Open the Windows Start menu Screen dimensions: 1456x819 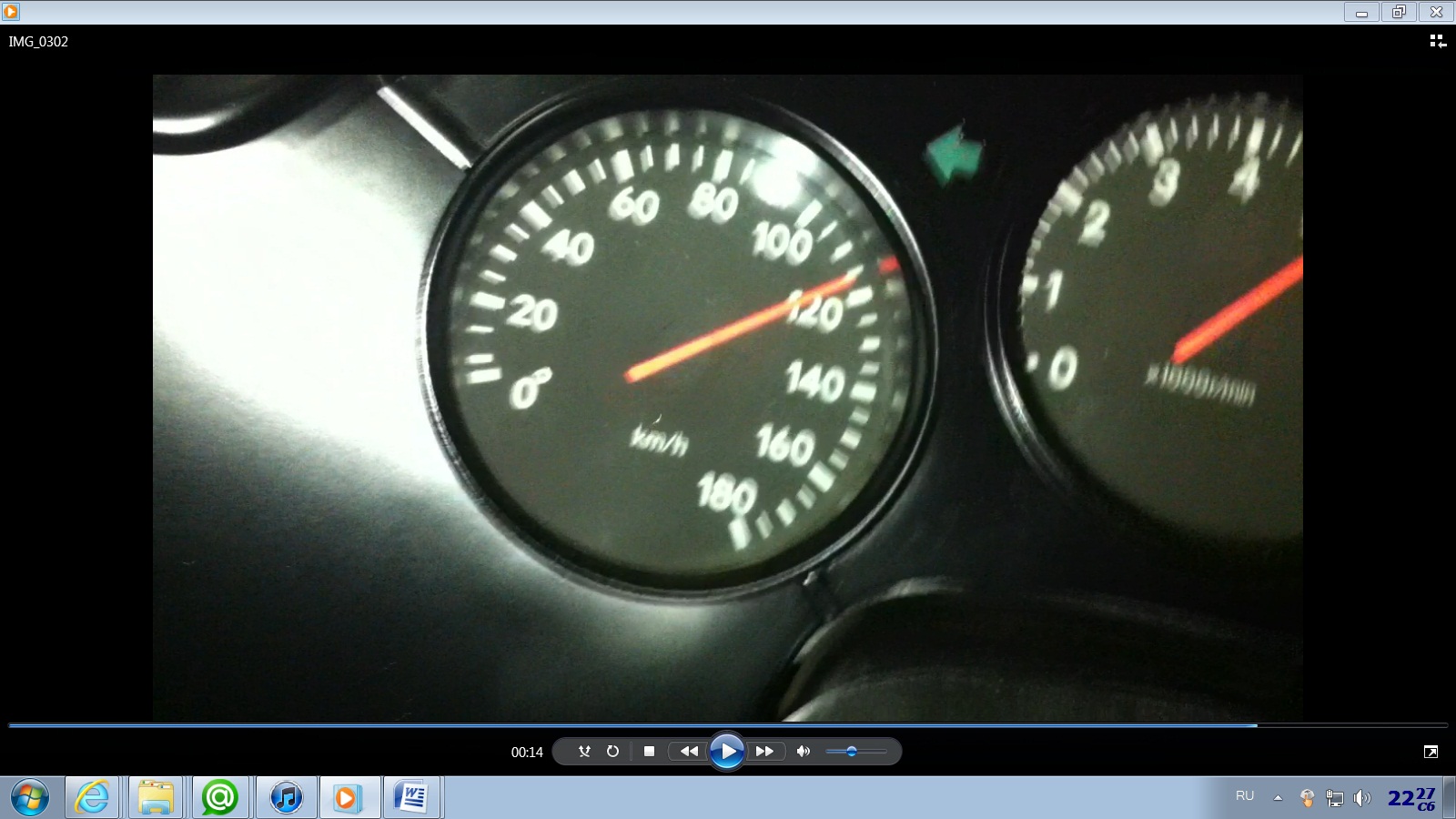(30, 798)
